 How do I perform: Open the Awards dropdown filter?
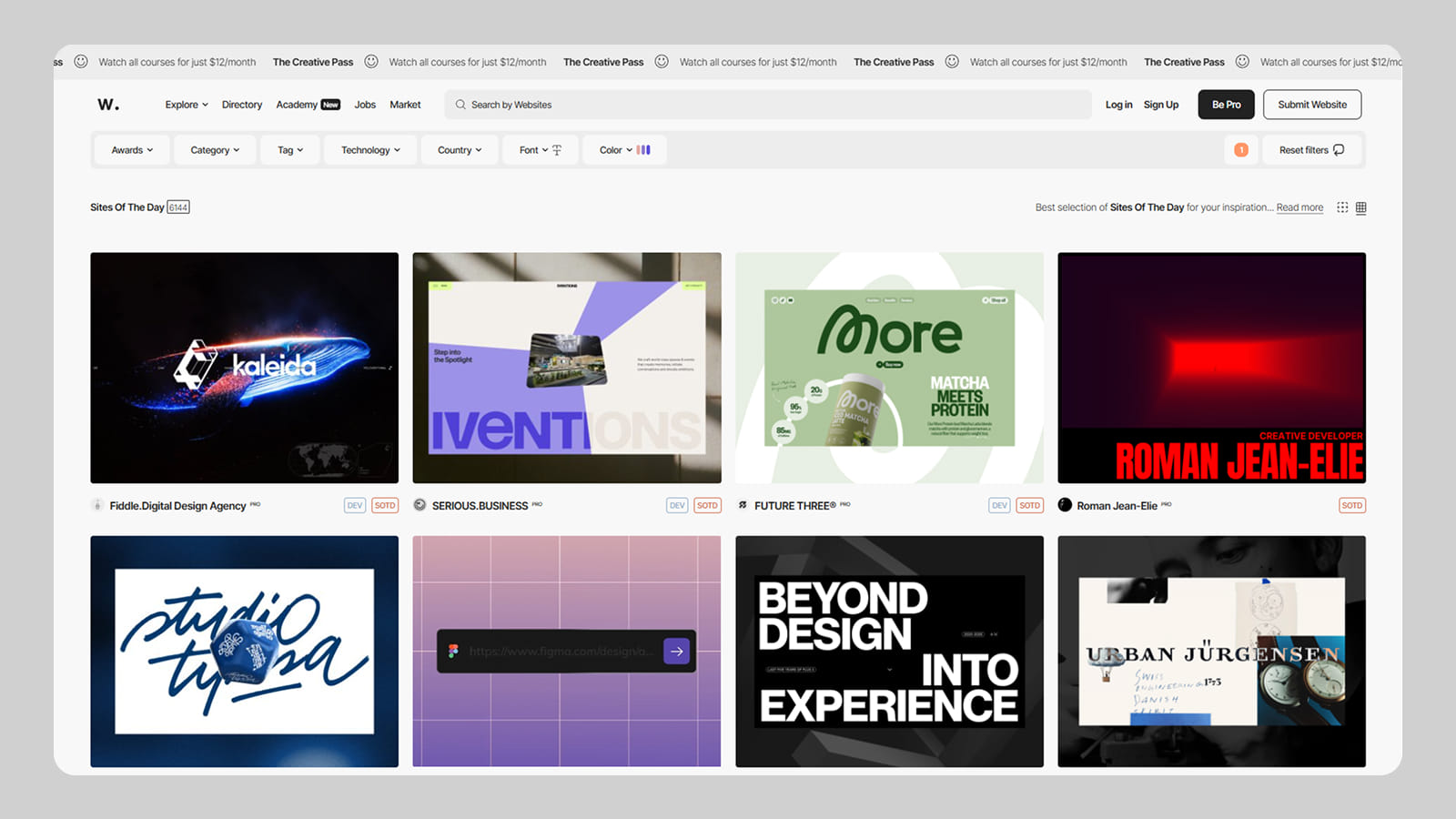(x=131, y=149)
